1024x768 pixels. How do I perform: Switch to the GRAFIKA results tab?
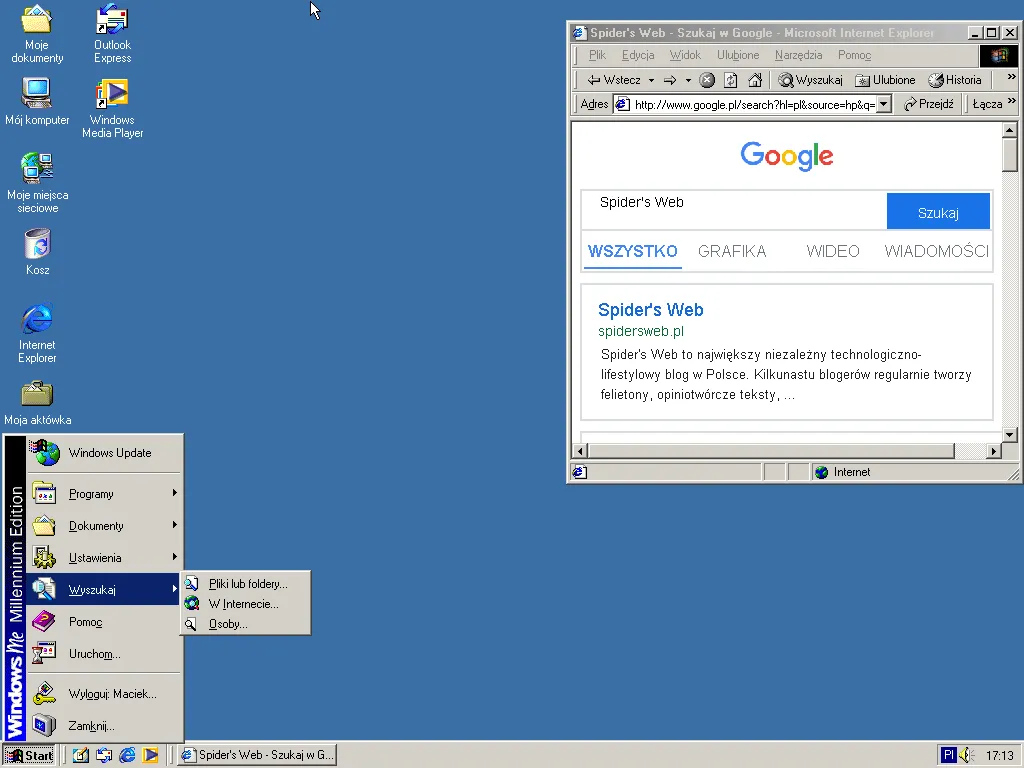click(x=732, y=251)
